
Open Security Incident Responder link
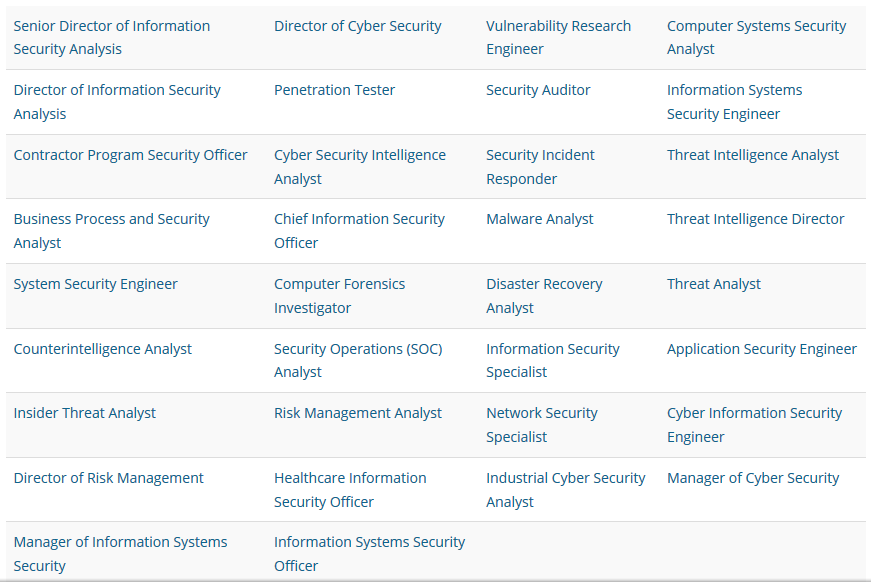540,167
